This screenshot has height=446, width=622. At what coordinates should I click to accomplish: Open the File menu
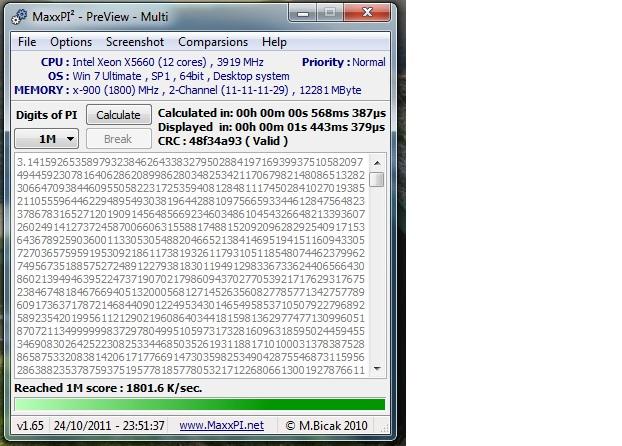27,42
